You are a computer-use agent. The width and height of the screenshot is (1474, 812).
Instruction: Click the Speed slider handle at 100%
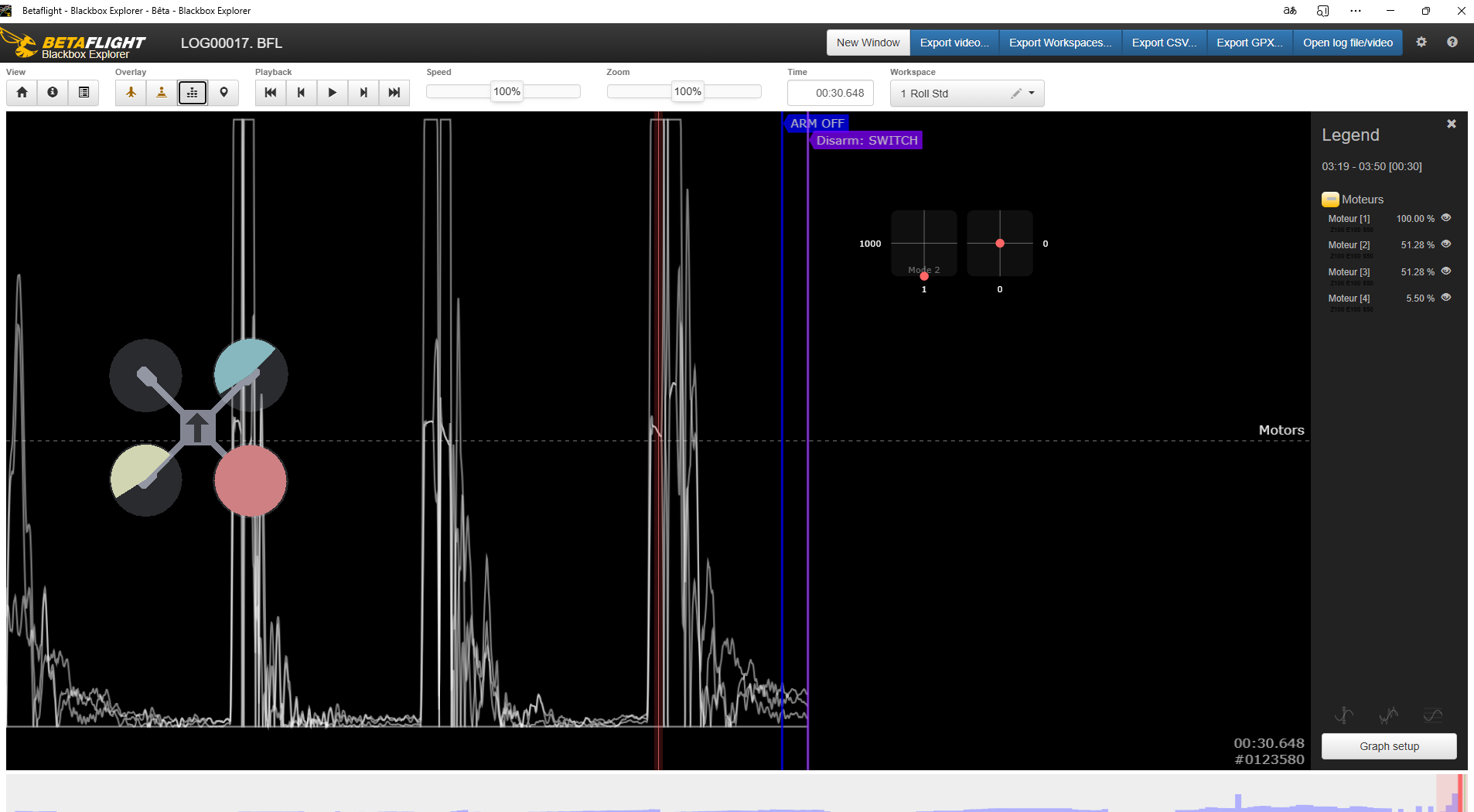[507, 91]
